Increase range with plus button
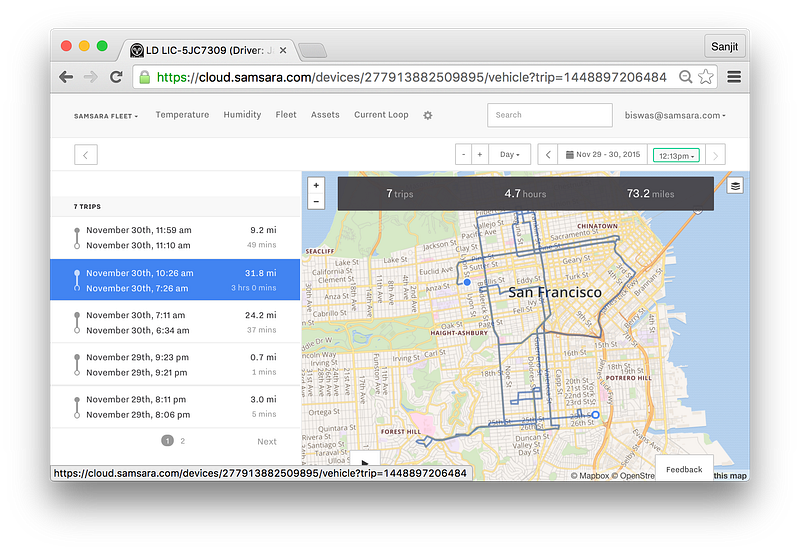Screen dimensions: 800x553 tap(480, 155)
